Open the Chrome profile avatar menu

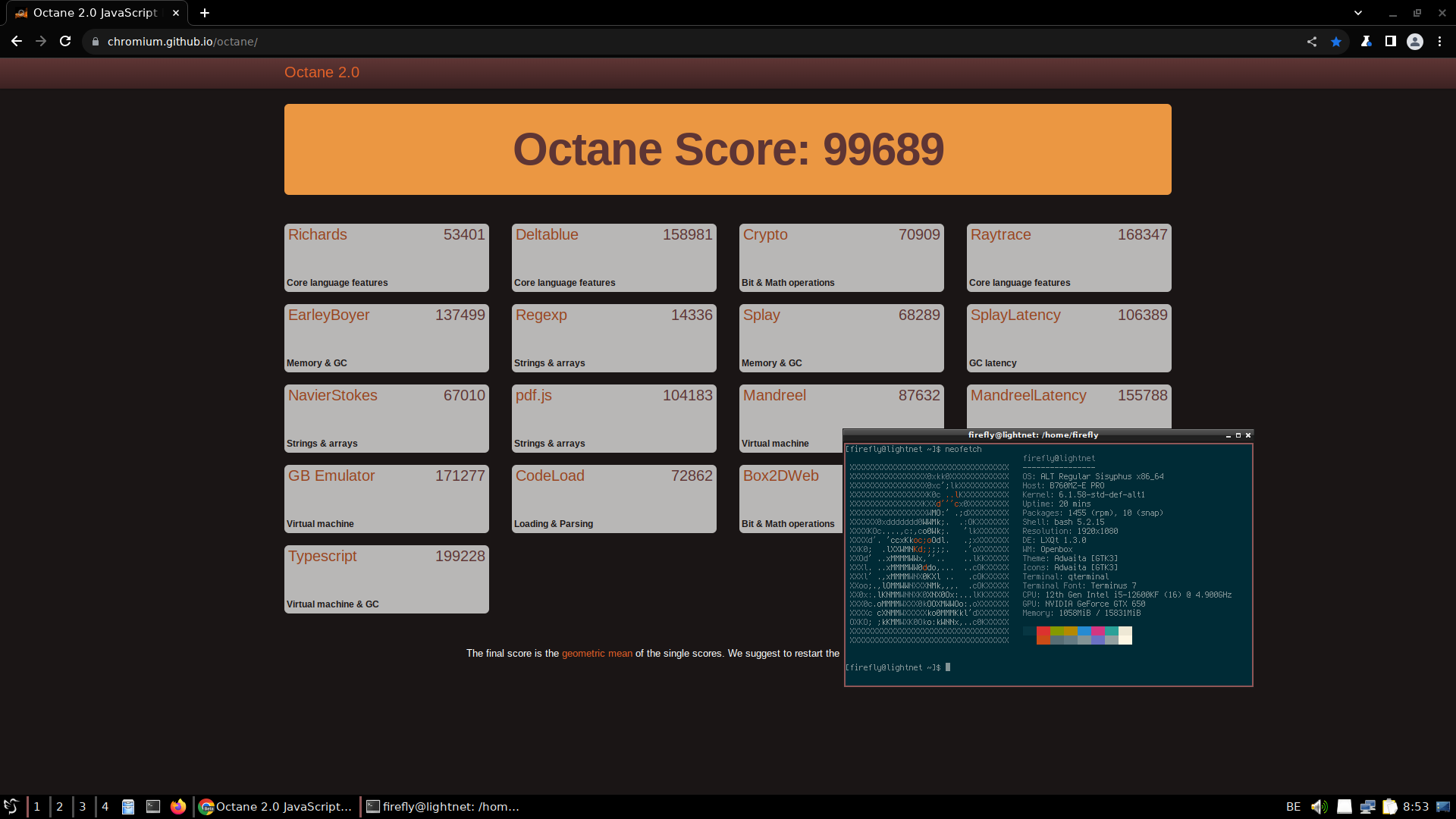tap(1415, 42)
